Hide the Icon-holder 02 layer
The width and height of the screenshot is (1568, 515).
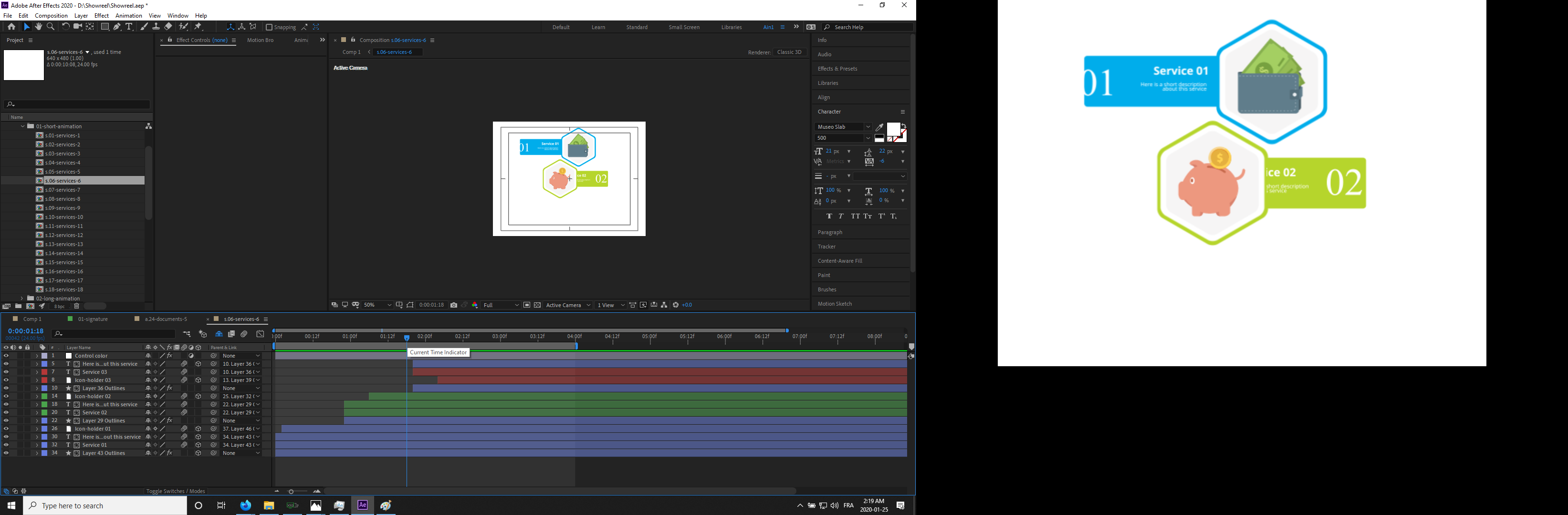6,396
